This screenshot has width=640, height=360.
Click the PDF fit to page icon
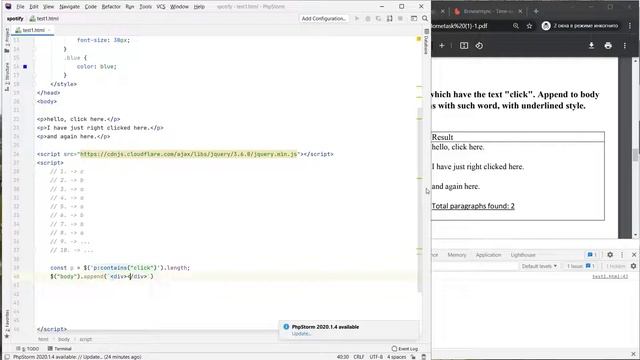pos(464,45)
